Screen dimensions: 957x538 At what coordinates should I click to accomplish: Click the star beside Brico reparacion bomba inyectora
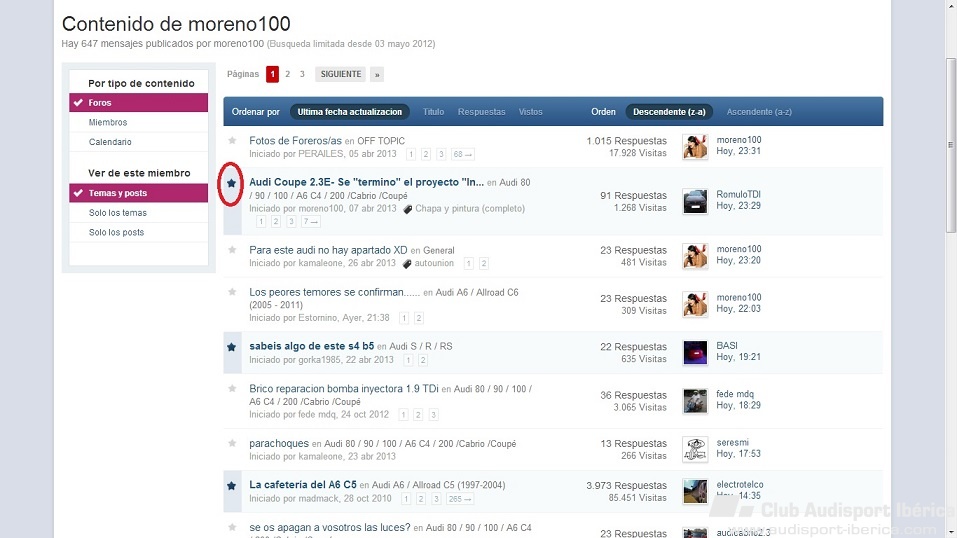[x=232, y=388]
